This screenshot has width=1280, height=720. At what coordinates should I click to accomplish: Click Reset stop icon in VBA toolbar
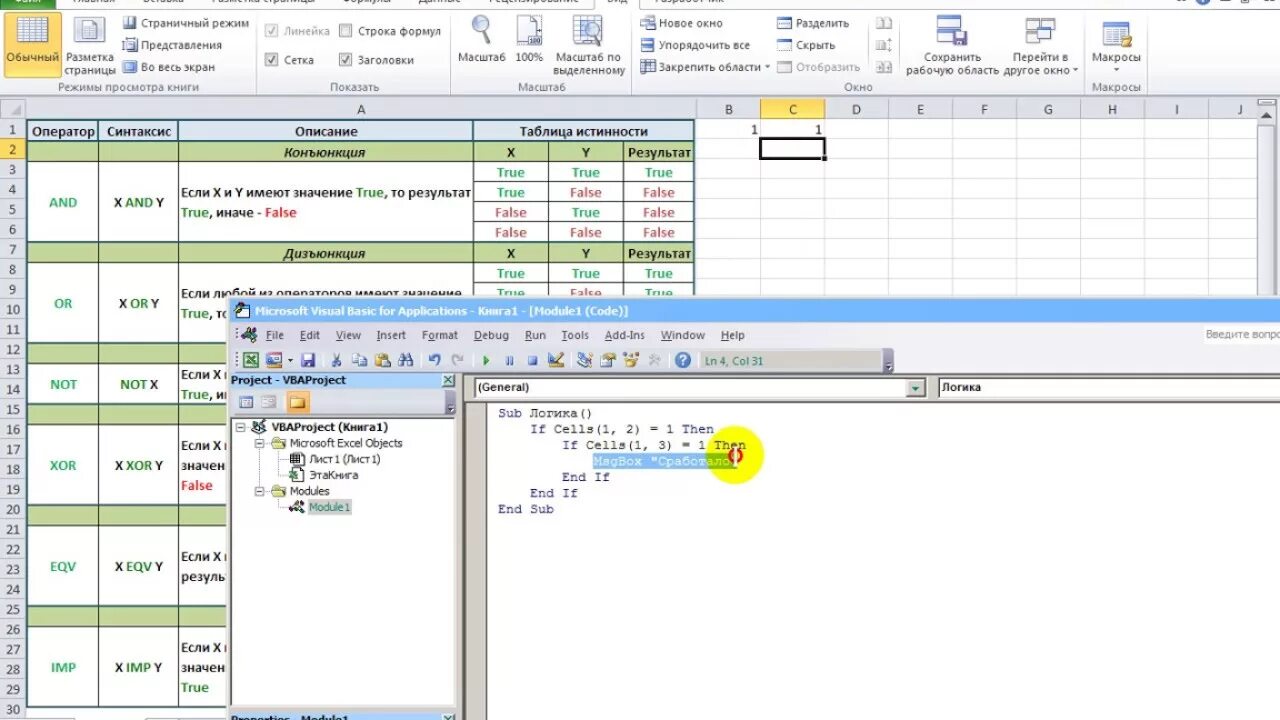(x=532, y=360)
